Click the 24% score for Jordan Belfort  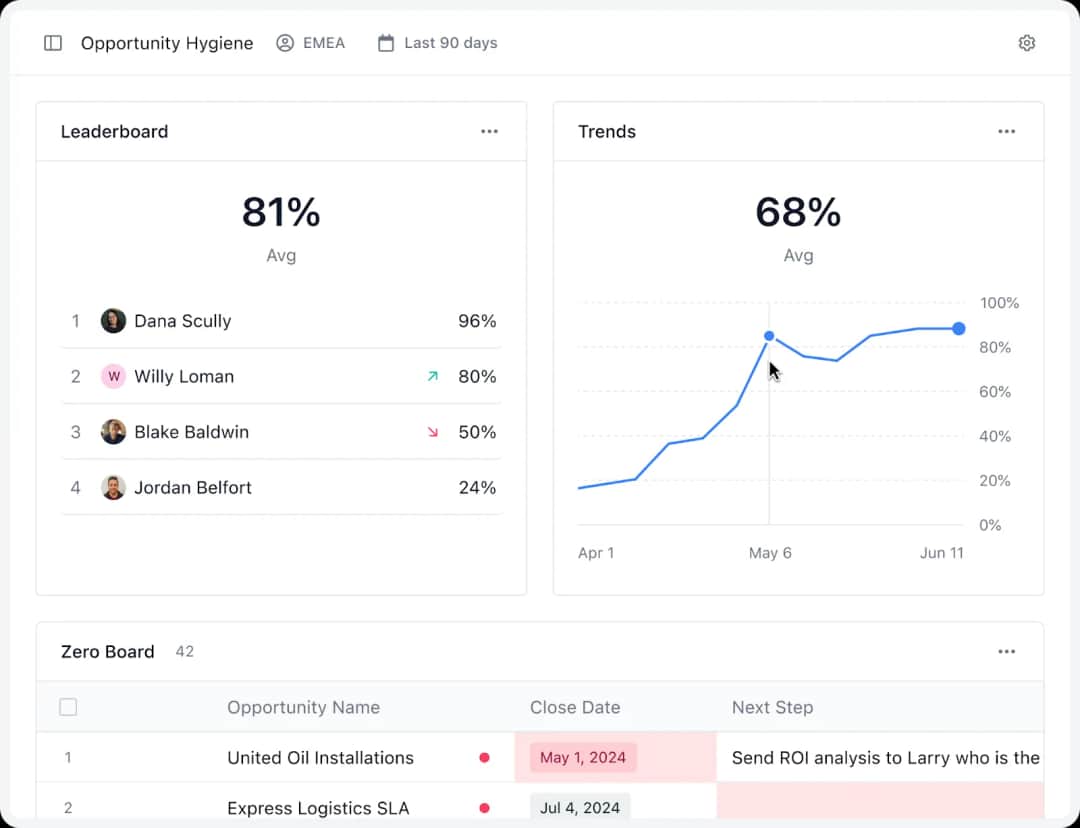click(x=477, y=488)
